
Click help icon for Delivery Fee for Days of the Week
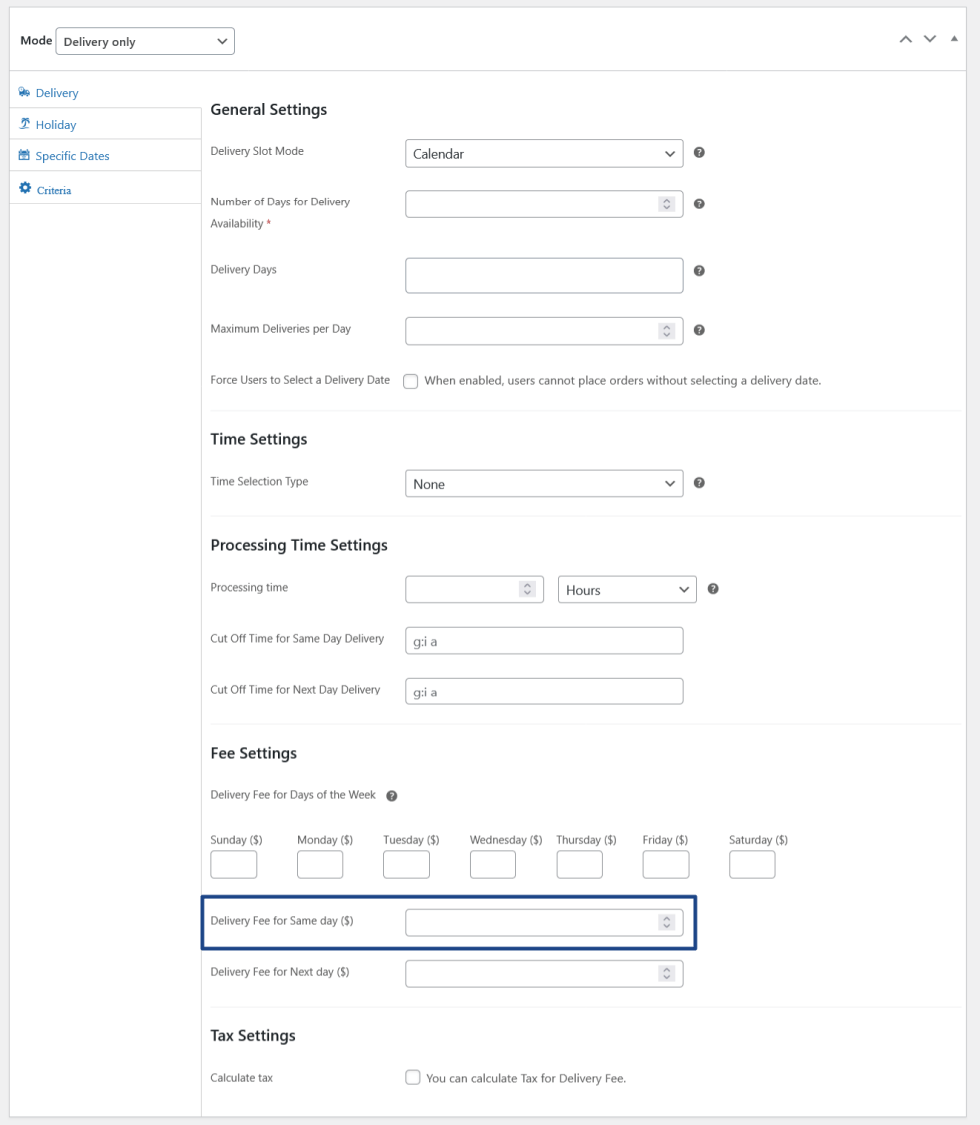coord(392,796)
